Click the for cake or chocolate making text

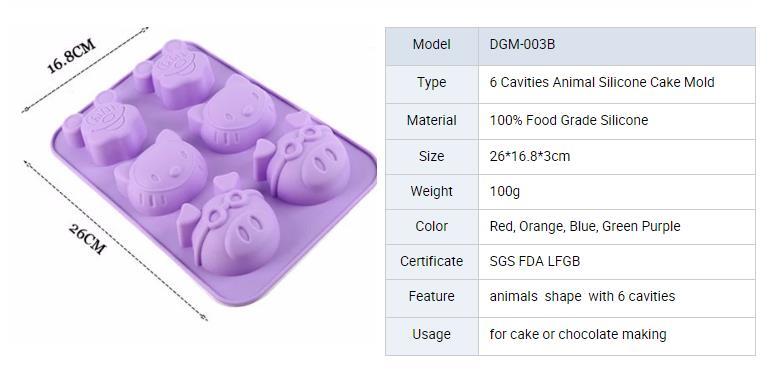click(578, 334)
